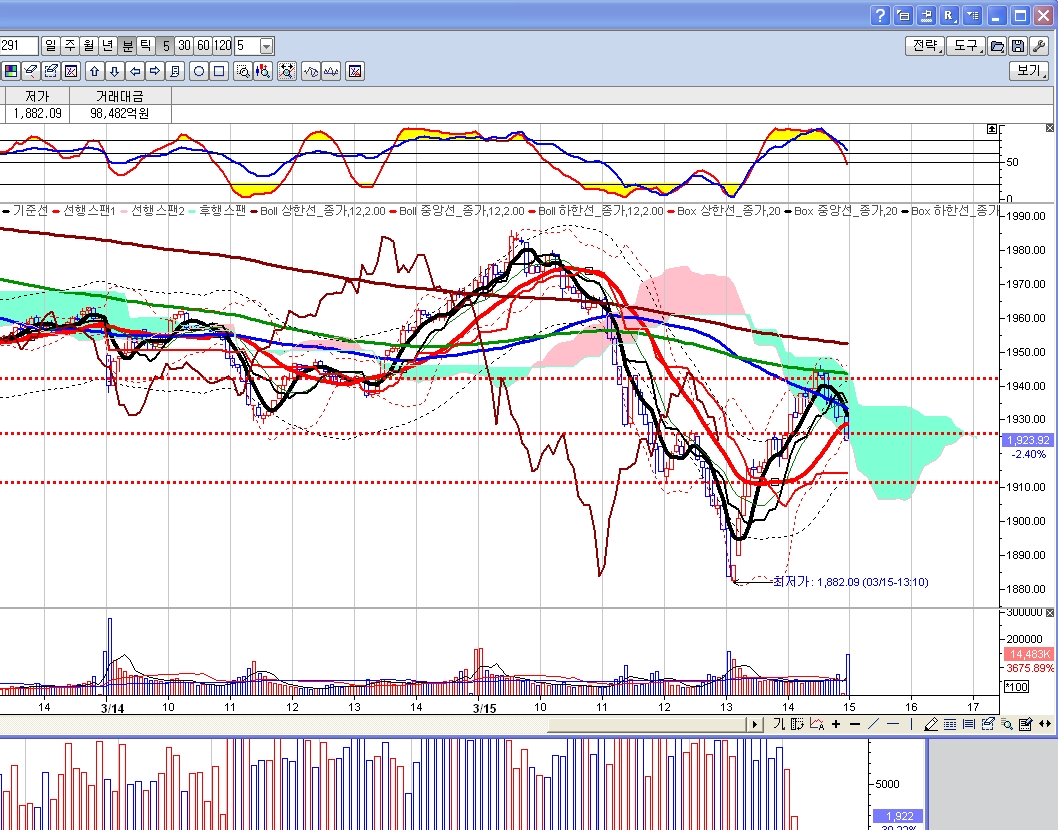The height and width of the screenshot is (830, 1058).
Task: Click the stock code input field
Action: pyautogui.click(x=19, y=46)
